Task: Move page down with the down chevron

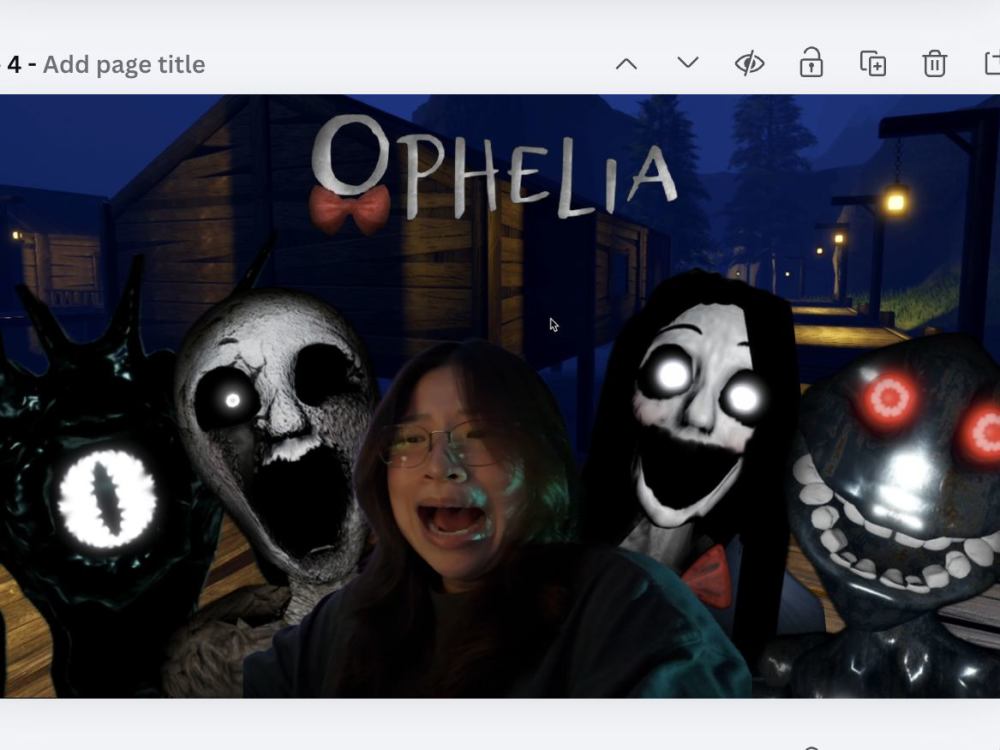Action: pos(688,63)
